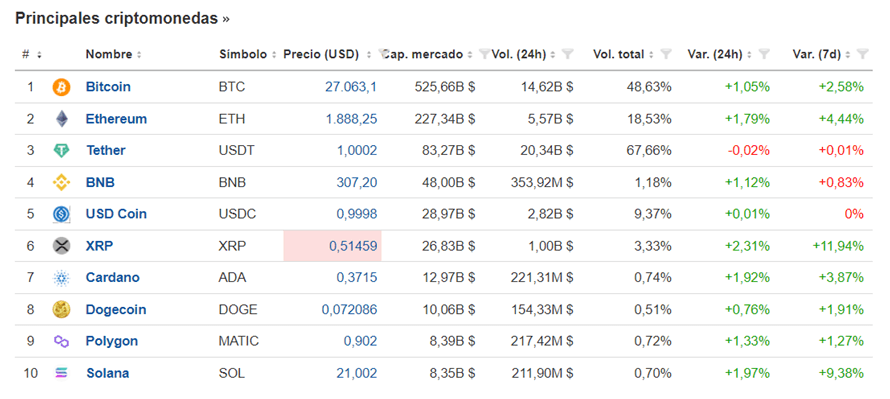Click Bitcoin price 27.063,1
Viewport: 890px width, 399px height.
(x=351, y=87)
